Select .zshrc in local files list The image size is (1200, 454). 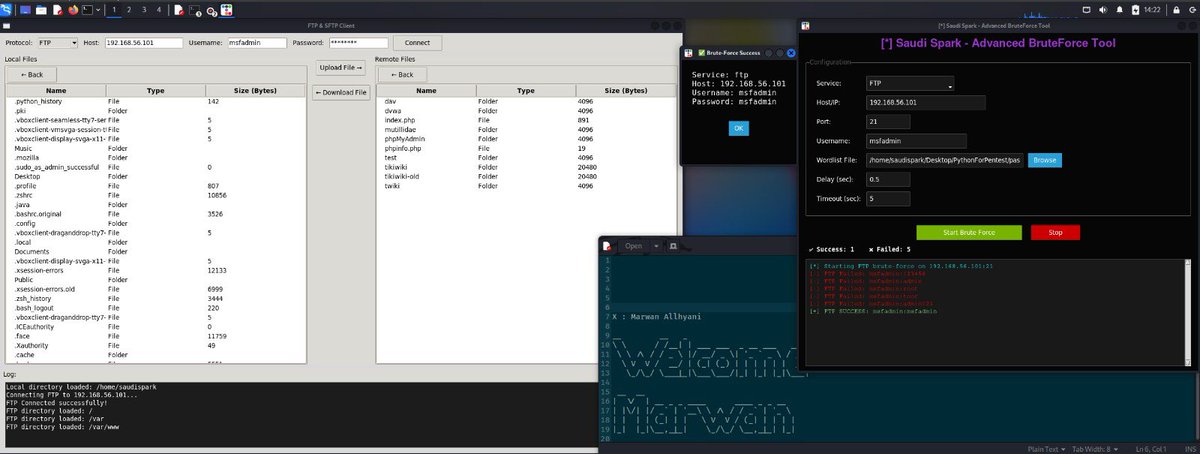(x=155, y=195)
